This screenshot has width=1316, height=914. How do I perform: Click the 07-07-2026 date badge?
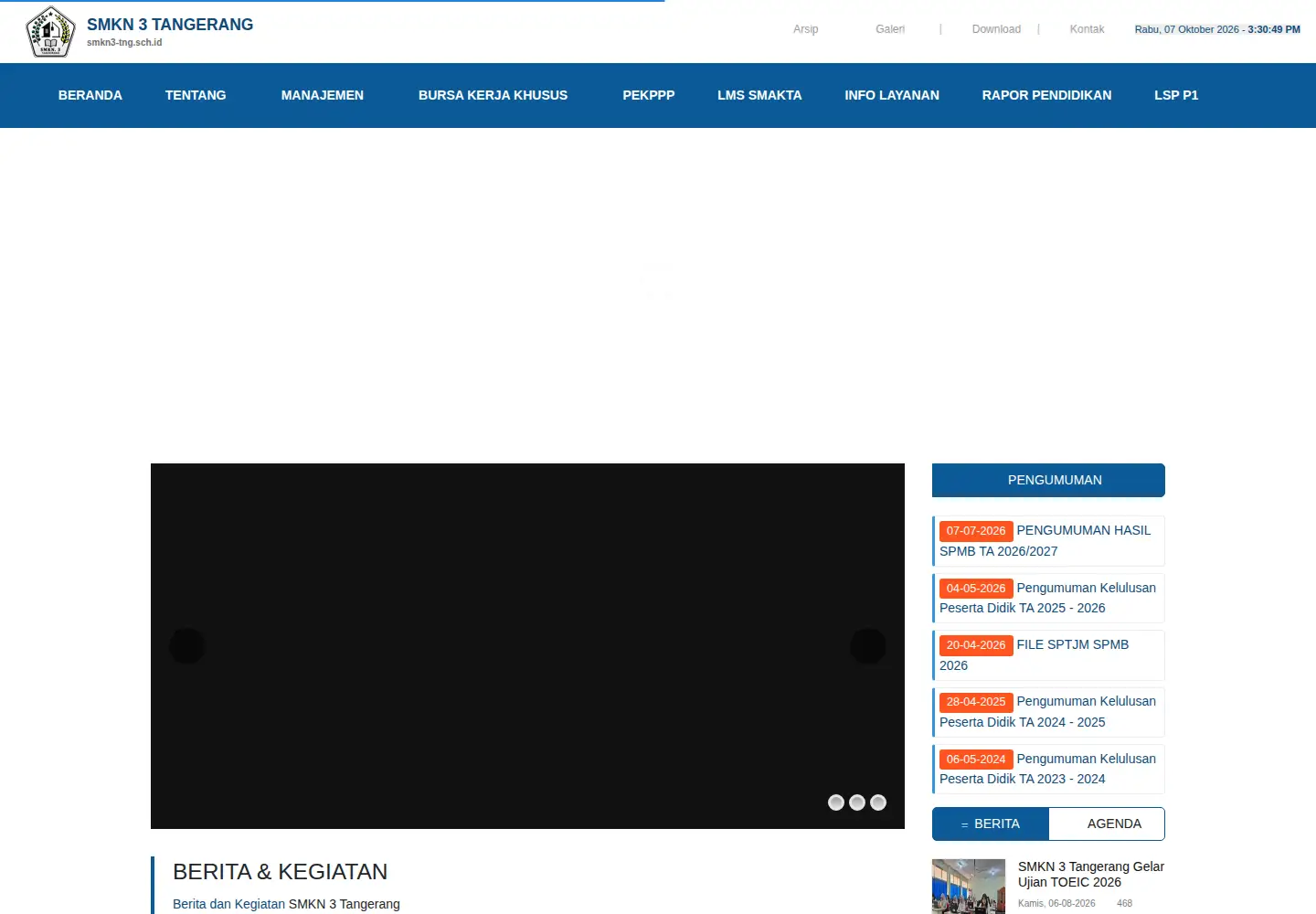click(x=976, y=531)
